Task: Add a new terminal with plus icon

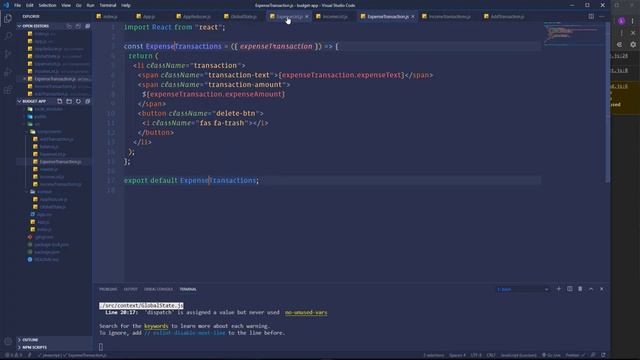Action: pos(559,289)
